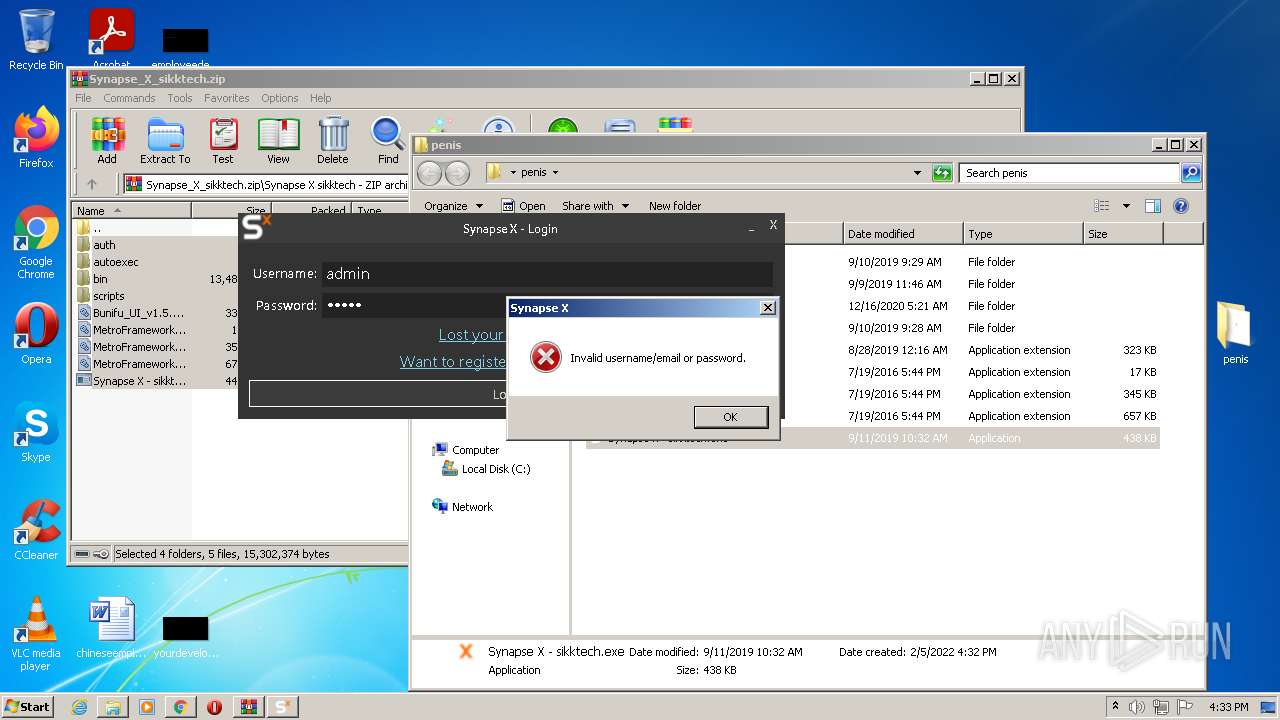Image resolution: width=1280 pixels, height=720 pixels.
Task: Click the Explorer Back button
Action: (429, 173)
